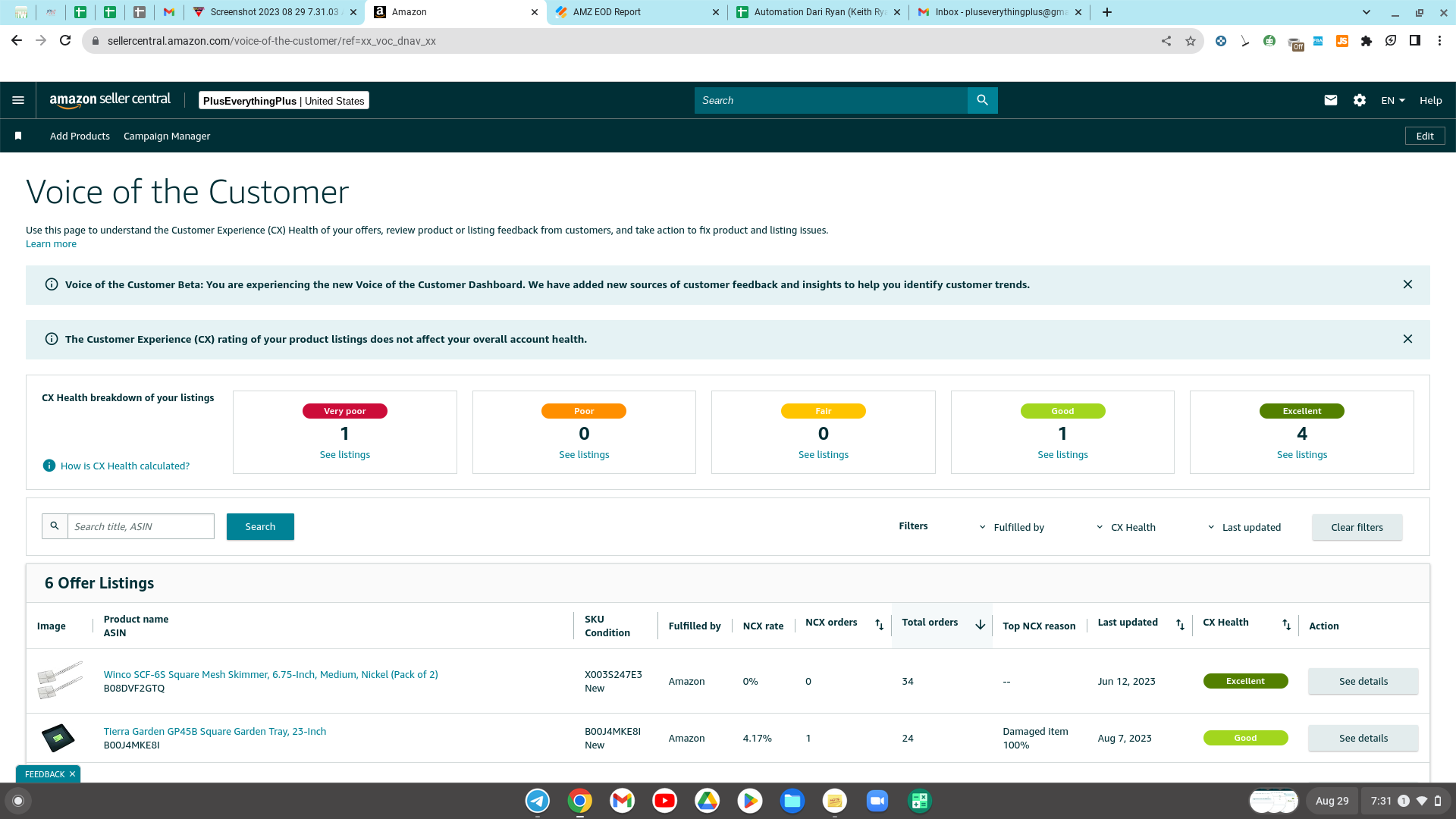Bookmark this page with the star icon

(1191, 41)
